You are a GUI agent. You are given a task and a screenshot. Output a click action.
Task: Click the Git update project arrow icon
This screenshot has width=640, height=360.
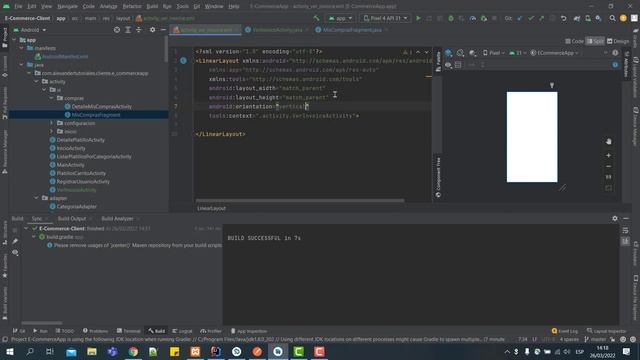[520, 18]
